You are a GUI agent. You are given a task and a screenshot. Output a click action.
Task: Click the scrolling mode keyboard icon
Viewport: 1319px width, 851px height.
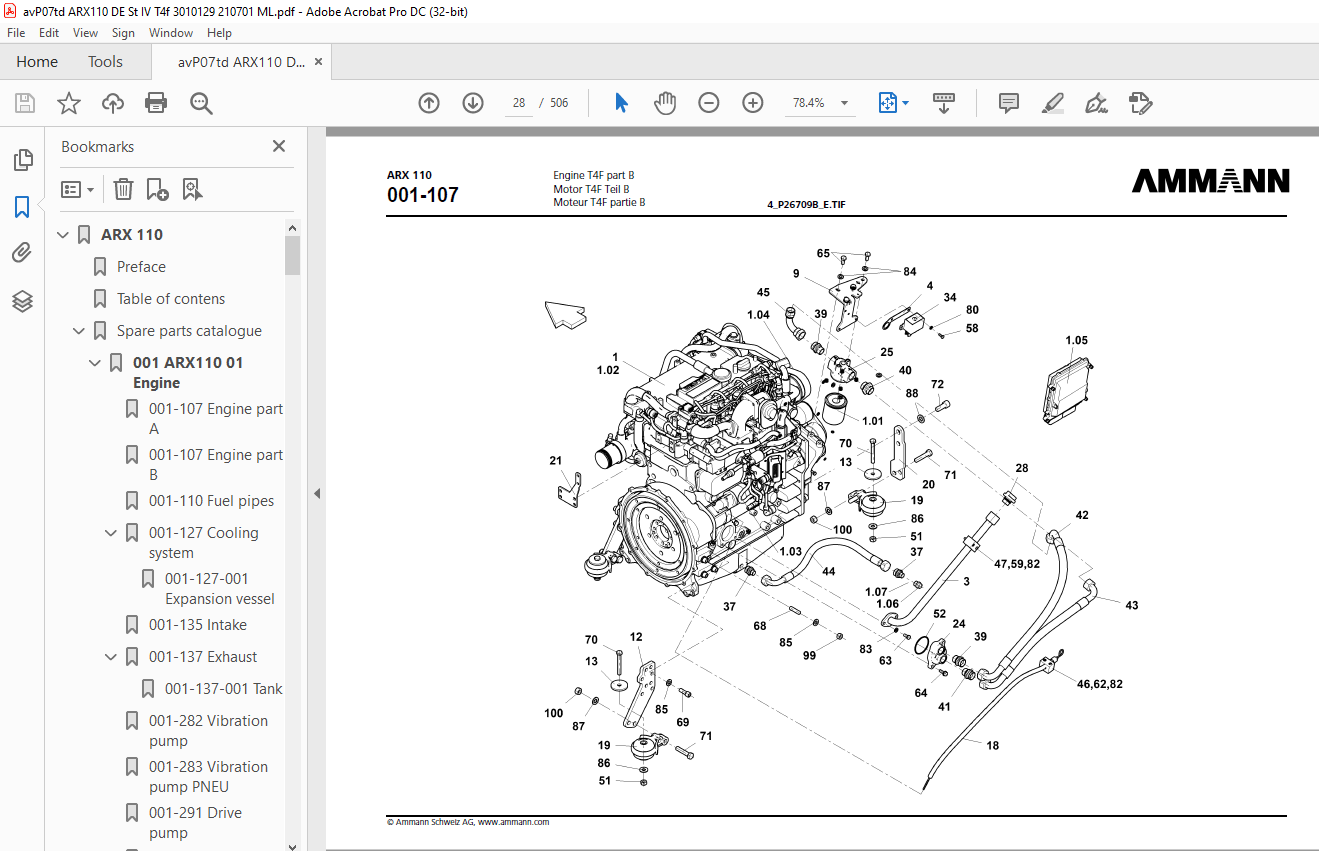(944, 103)
